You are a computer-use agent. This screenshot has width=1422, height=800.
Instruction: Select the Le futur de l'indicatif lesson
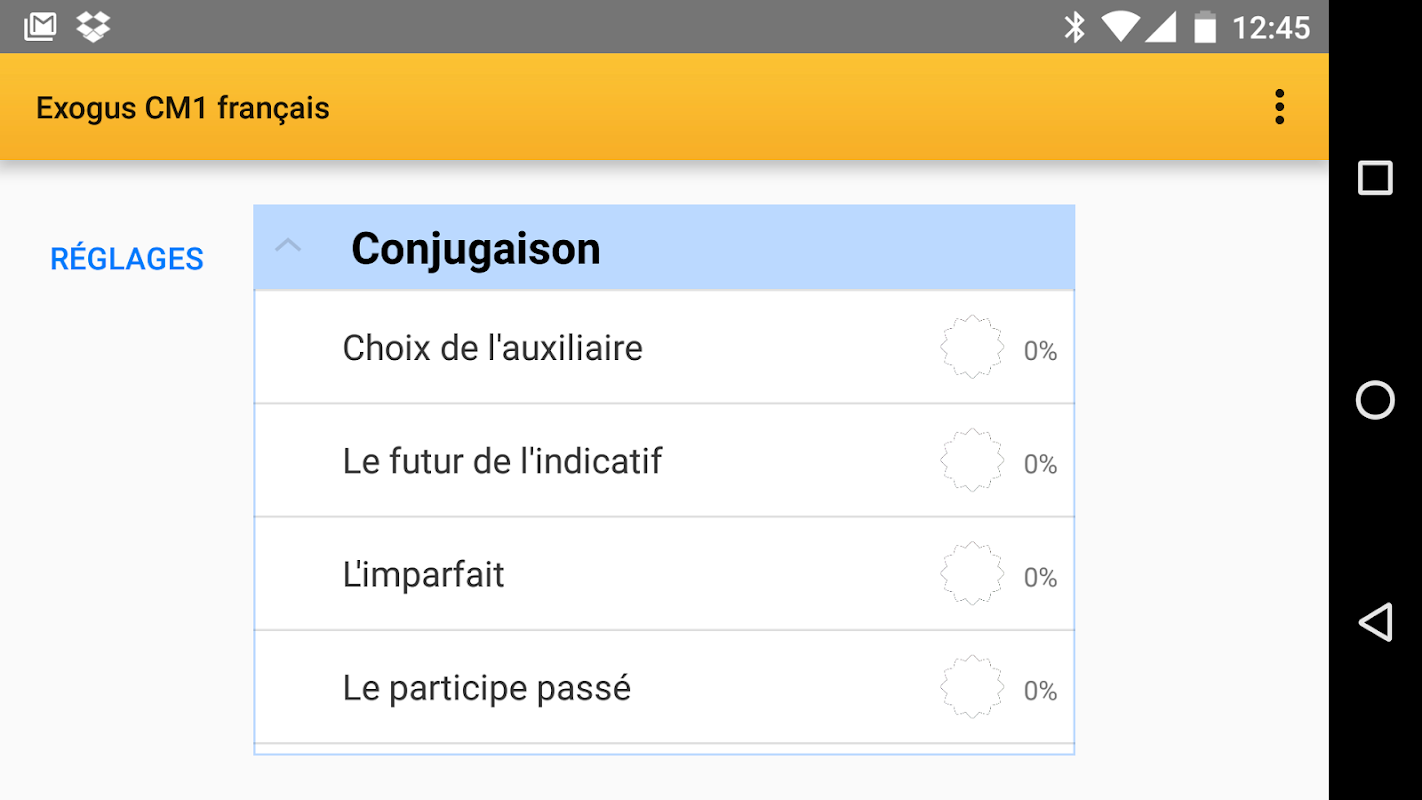click(502, 461)
